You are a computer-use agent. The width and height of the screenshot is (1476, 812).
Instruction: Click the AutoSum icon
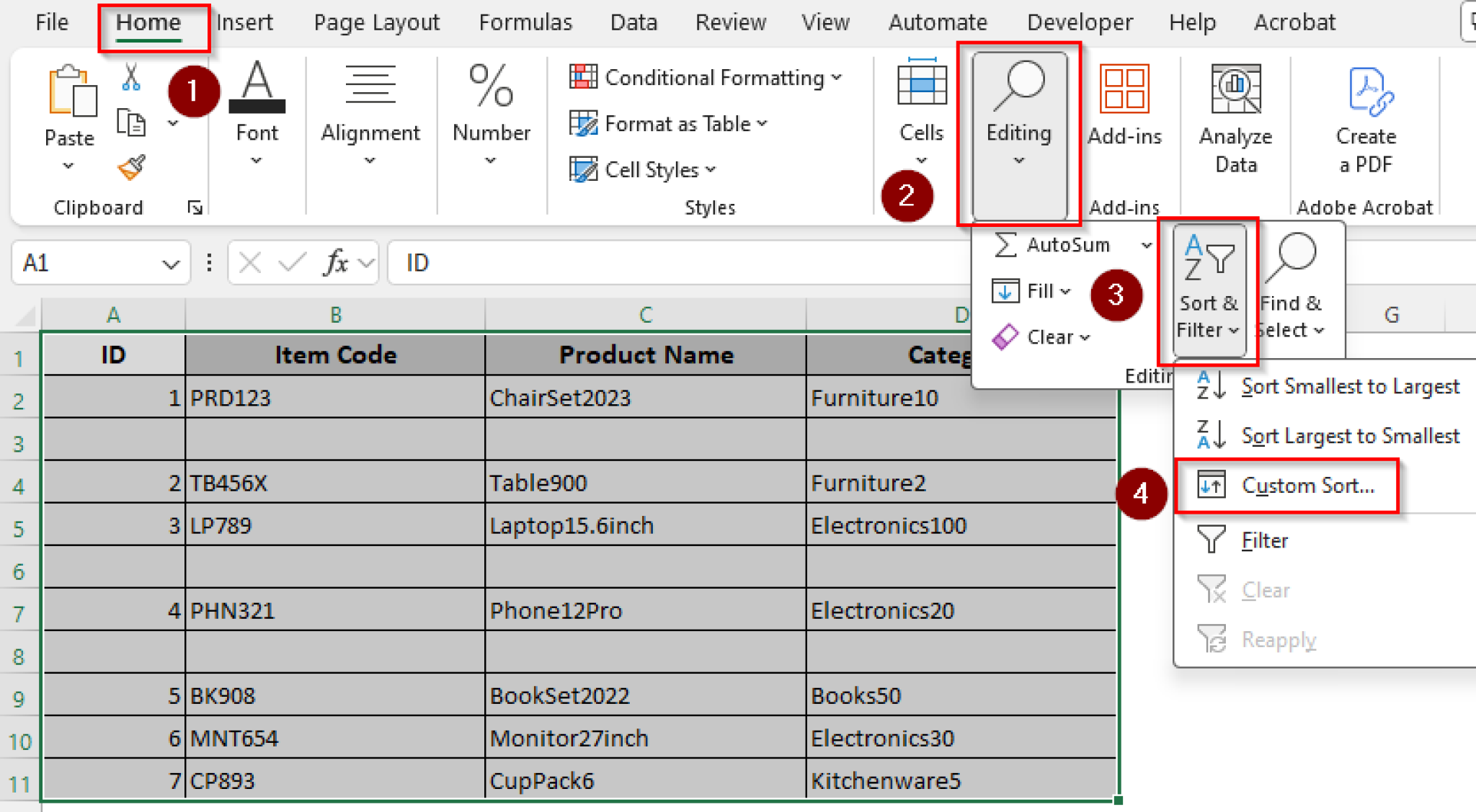(1005, 245)
